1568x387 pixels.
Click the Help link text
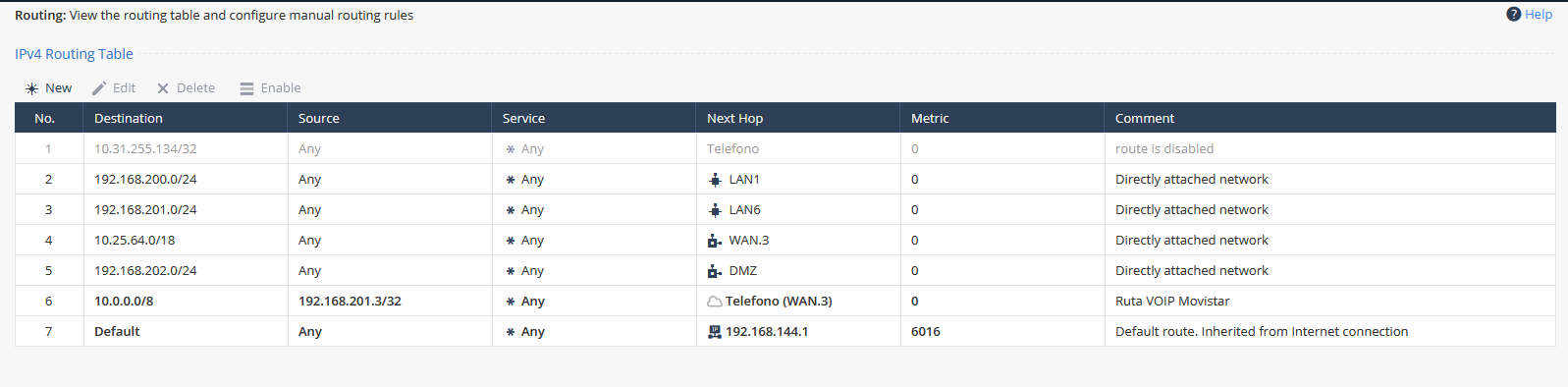pyautogui.click(x=1539, y=14)
